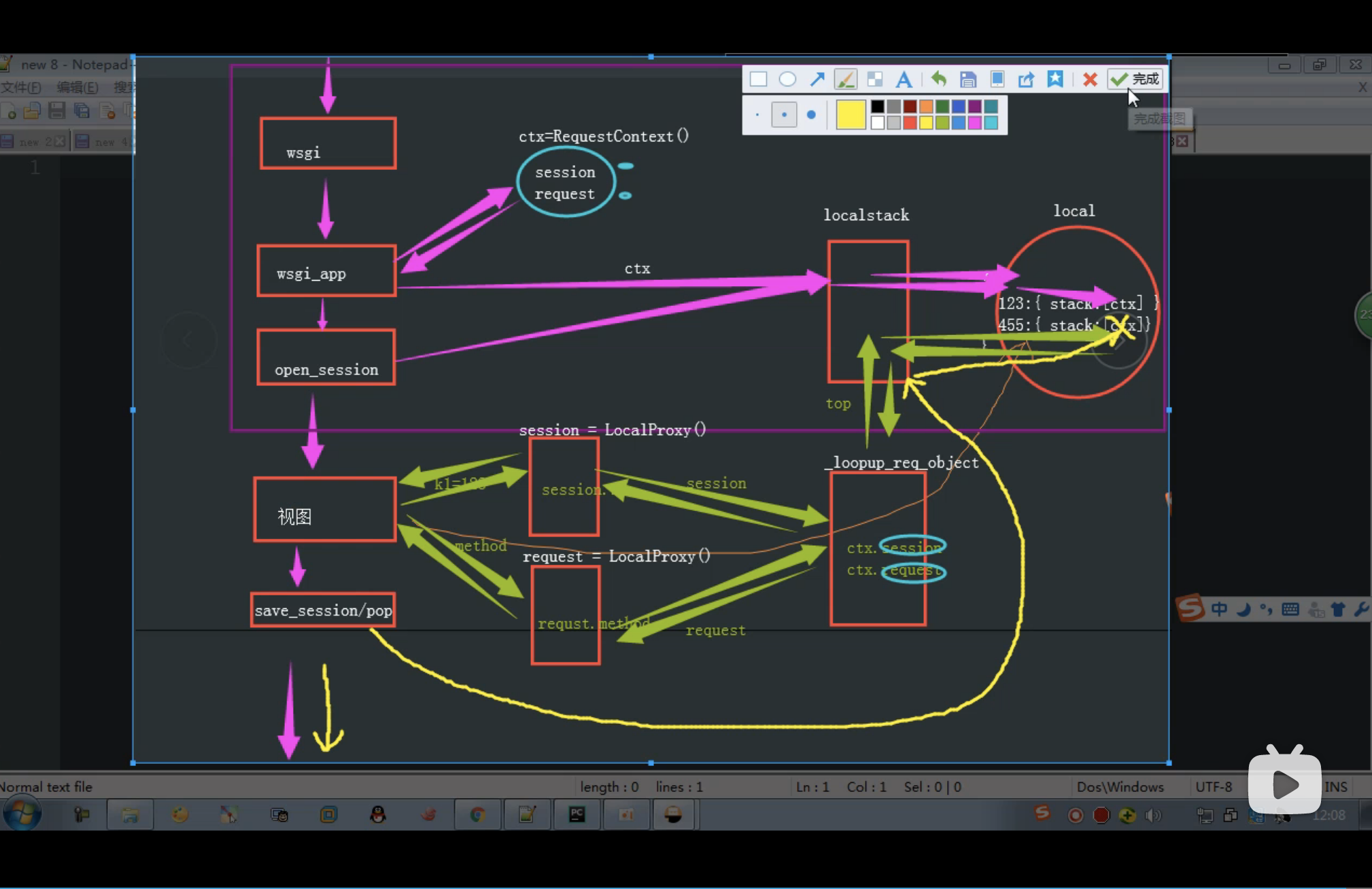Select the rectangle drawing tool

(x=758, y=80)
